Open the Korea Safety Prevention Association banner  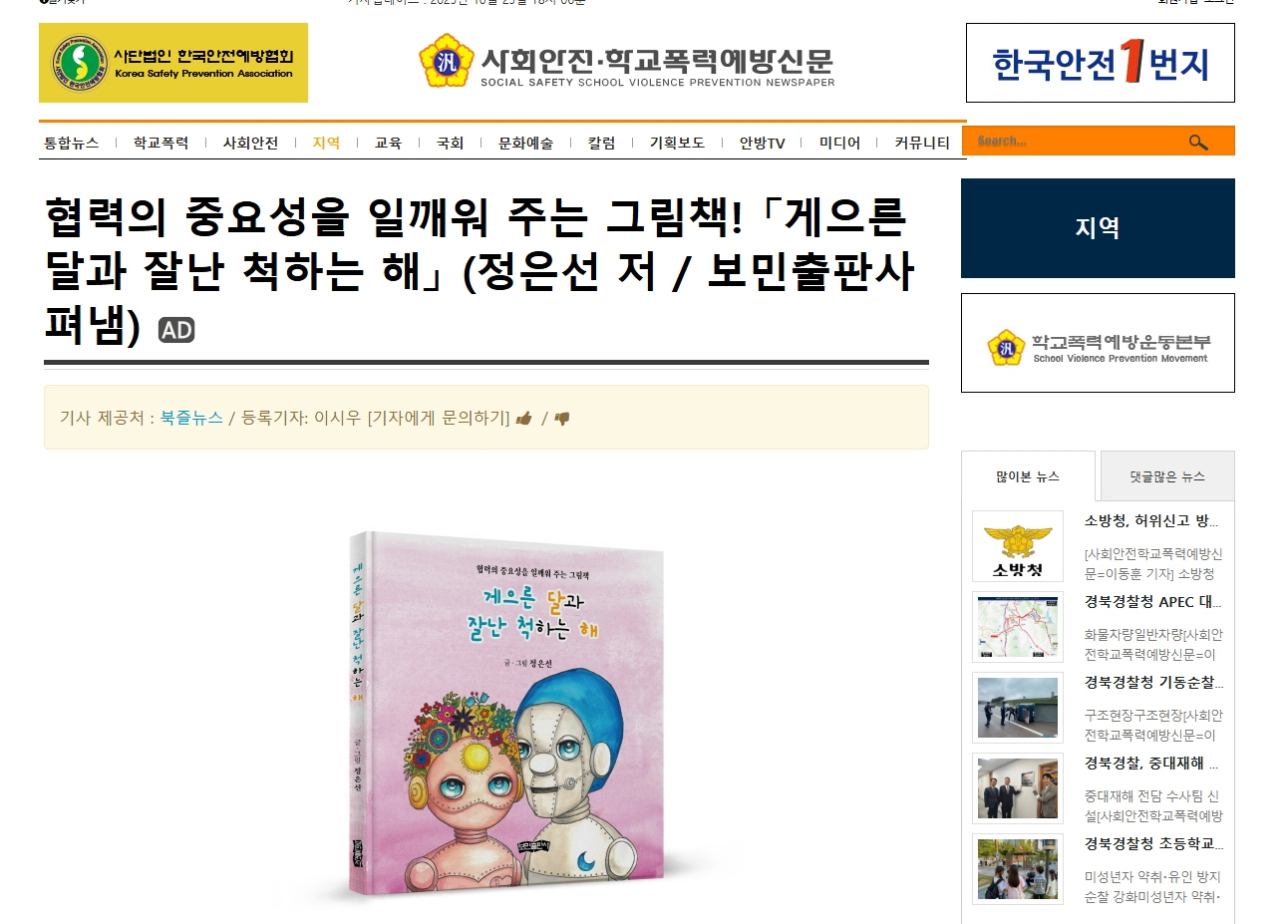[173, 63]
